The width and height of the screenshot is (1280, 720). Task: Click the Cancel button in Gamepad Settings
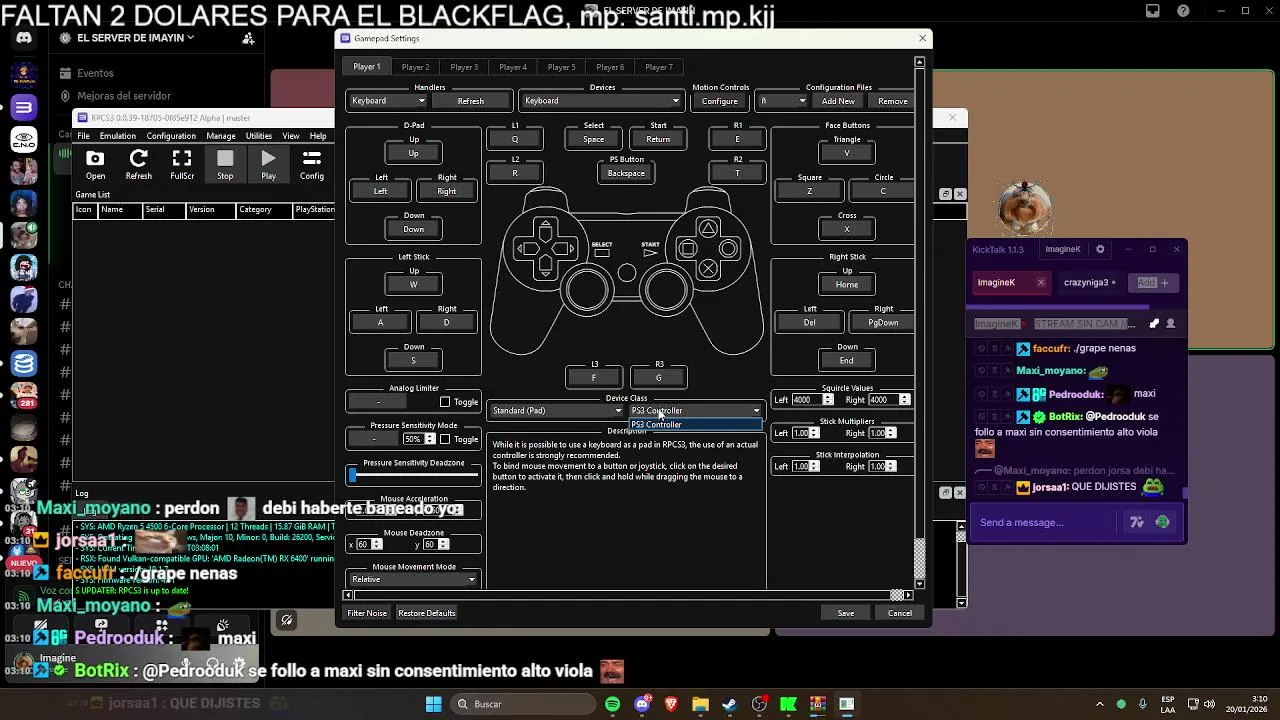tap(900, 613)
